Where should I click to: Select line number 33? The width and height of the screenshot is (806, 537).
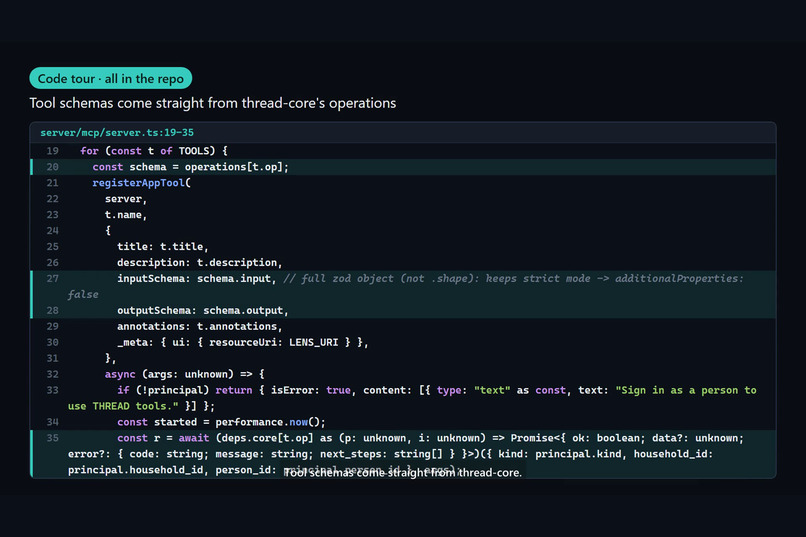click(x=52, y=390)
